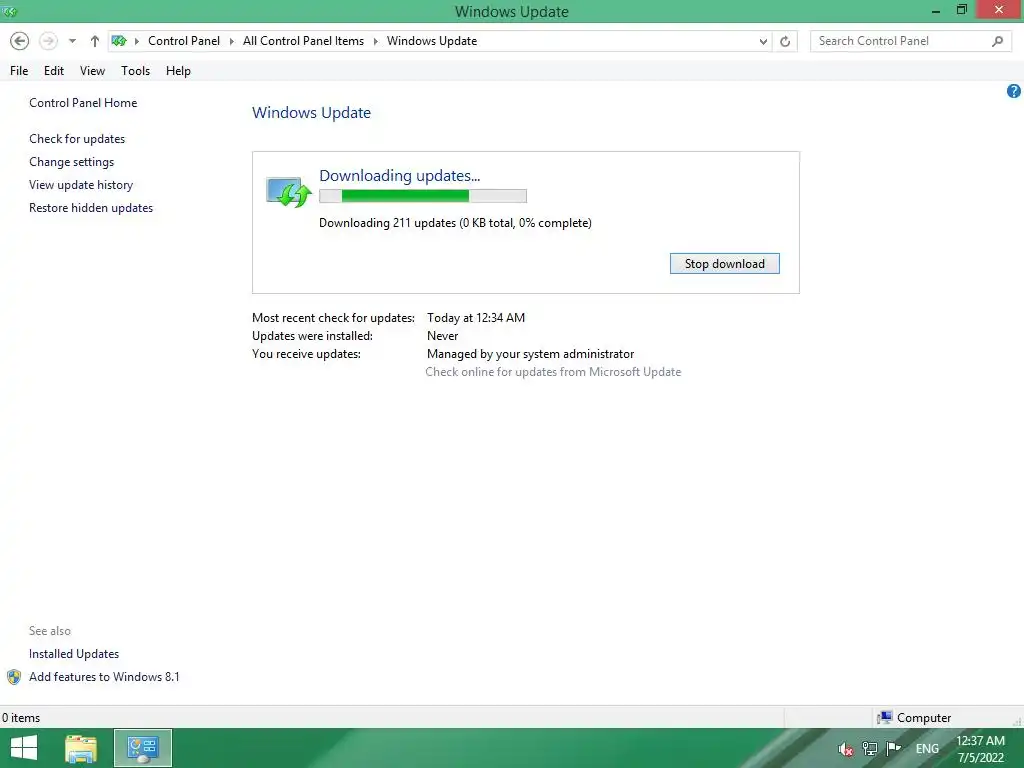Open the Edit menu

(x=54, y=71)
